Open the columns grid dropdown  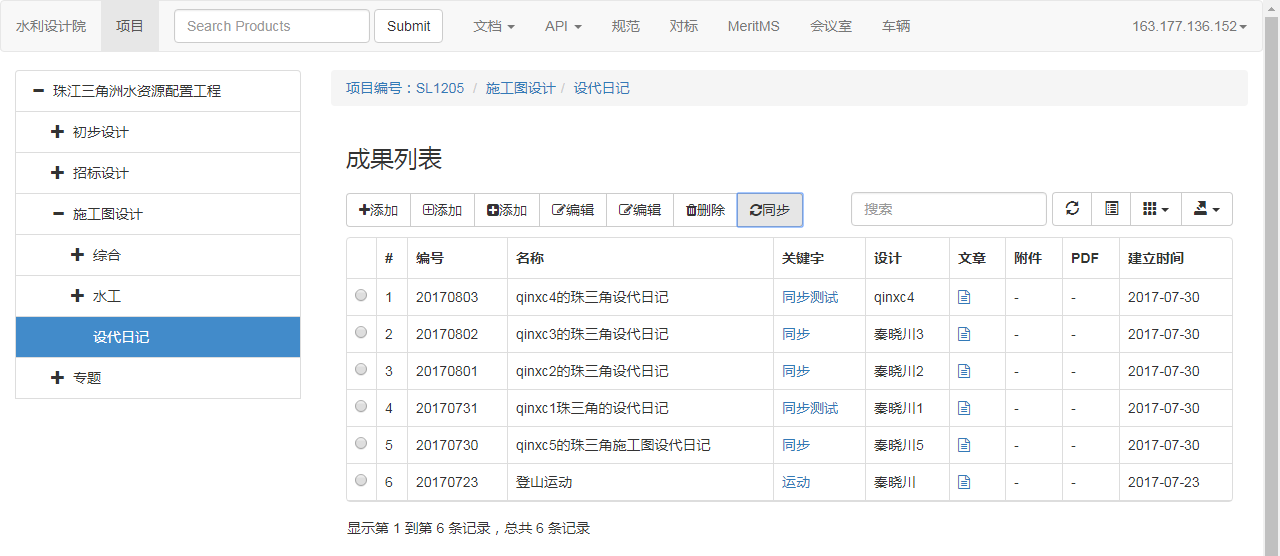pos(1156,209)
